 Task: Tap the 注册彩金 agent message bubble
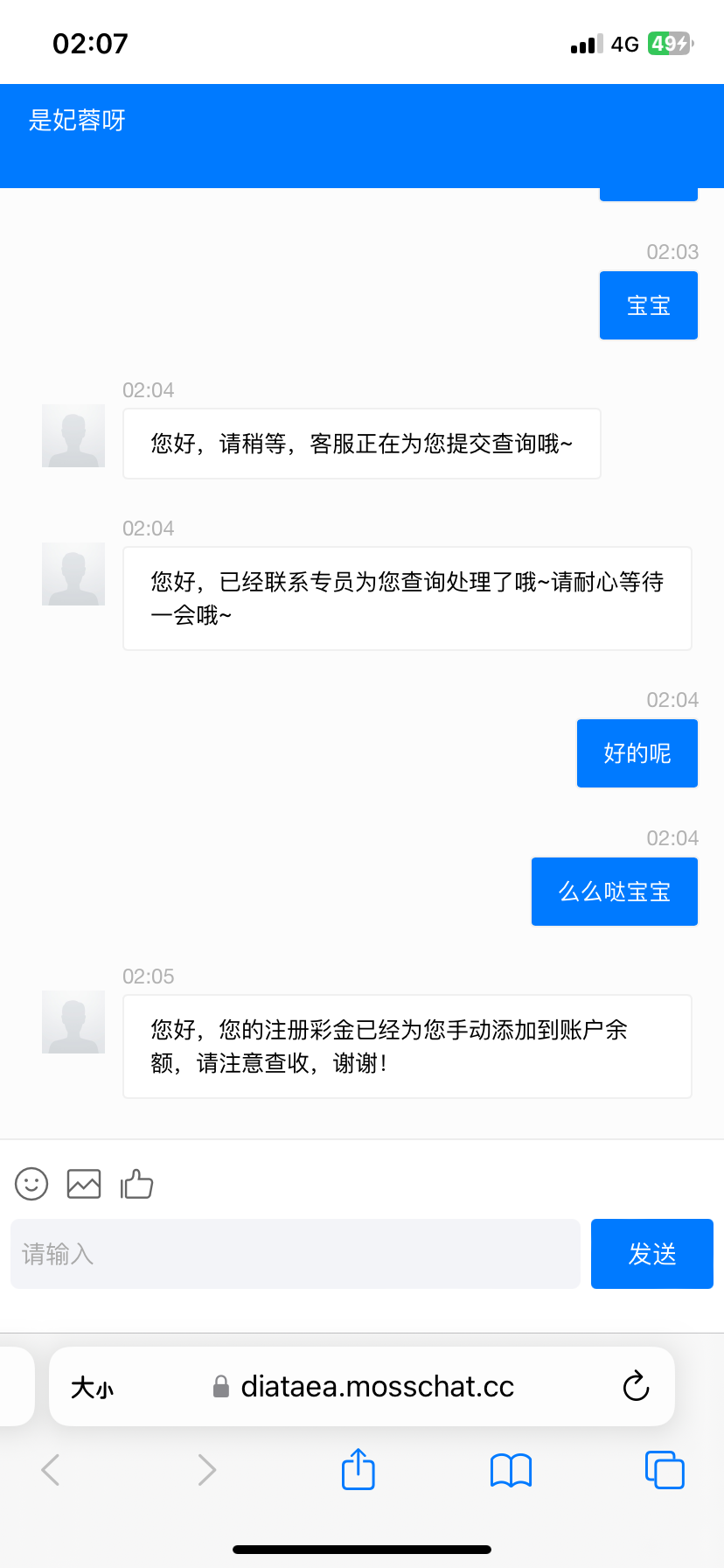pyautogui.click(x=407, y=1046)
